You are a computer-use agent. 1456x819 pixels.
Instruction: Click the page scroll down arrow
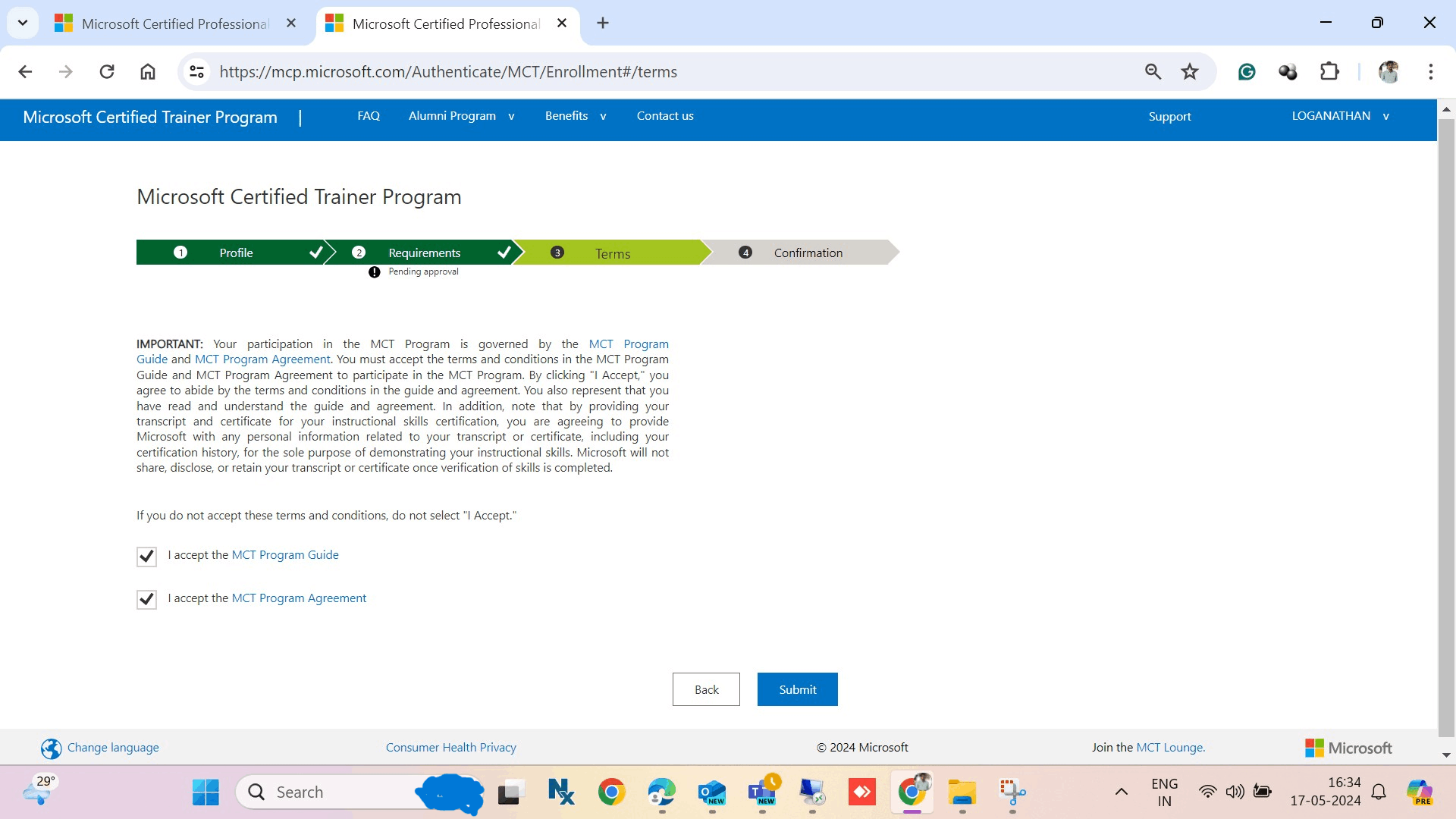click(x=1446, y=755)
